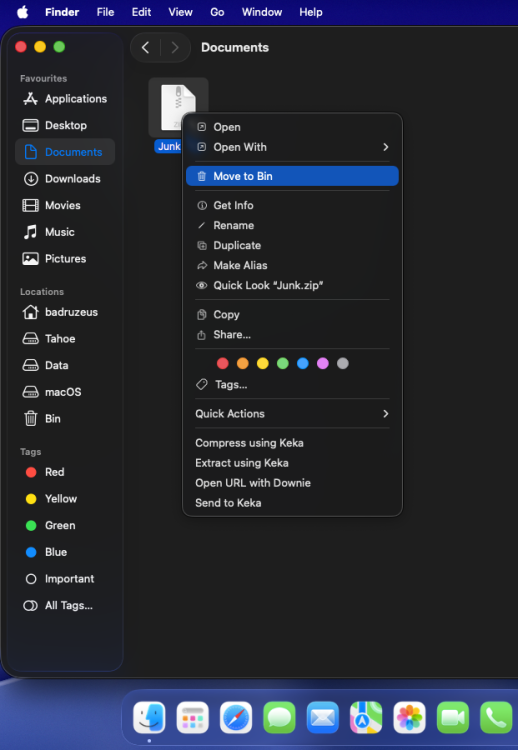Image resolution: width=518 pixels, height=750 pixels.
Task: Open Safari from the Dock
Action: coord(236,717)
